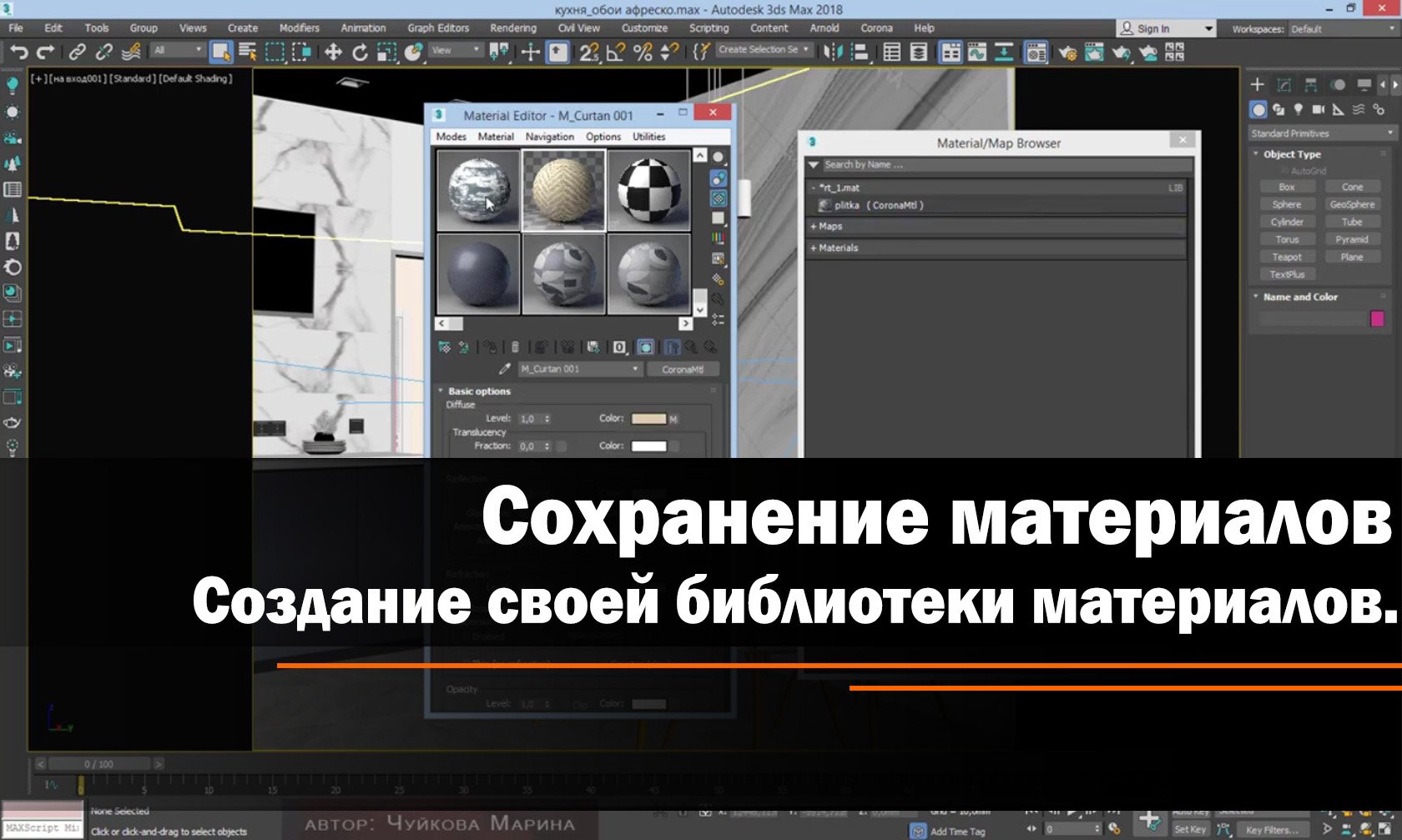Click the Select and Link icon
The image size is (1402, 840).
(78, 50)
